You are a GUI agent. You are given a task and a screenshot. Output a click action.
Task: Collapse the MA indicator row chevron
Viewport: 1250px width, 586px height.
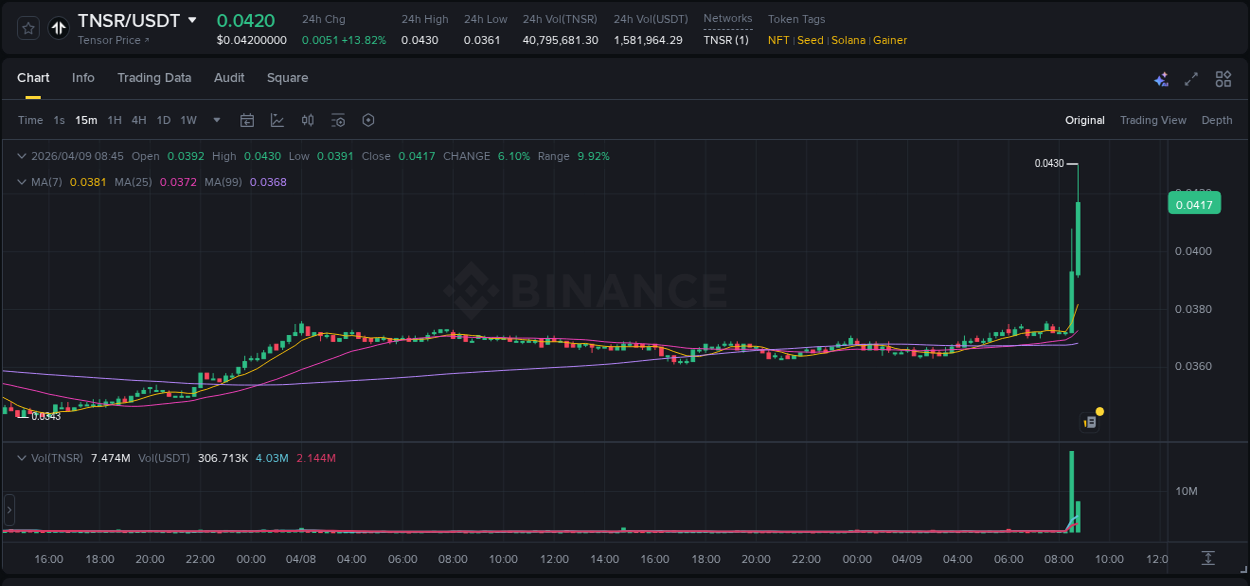(21, 182)
